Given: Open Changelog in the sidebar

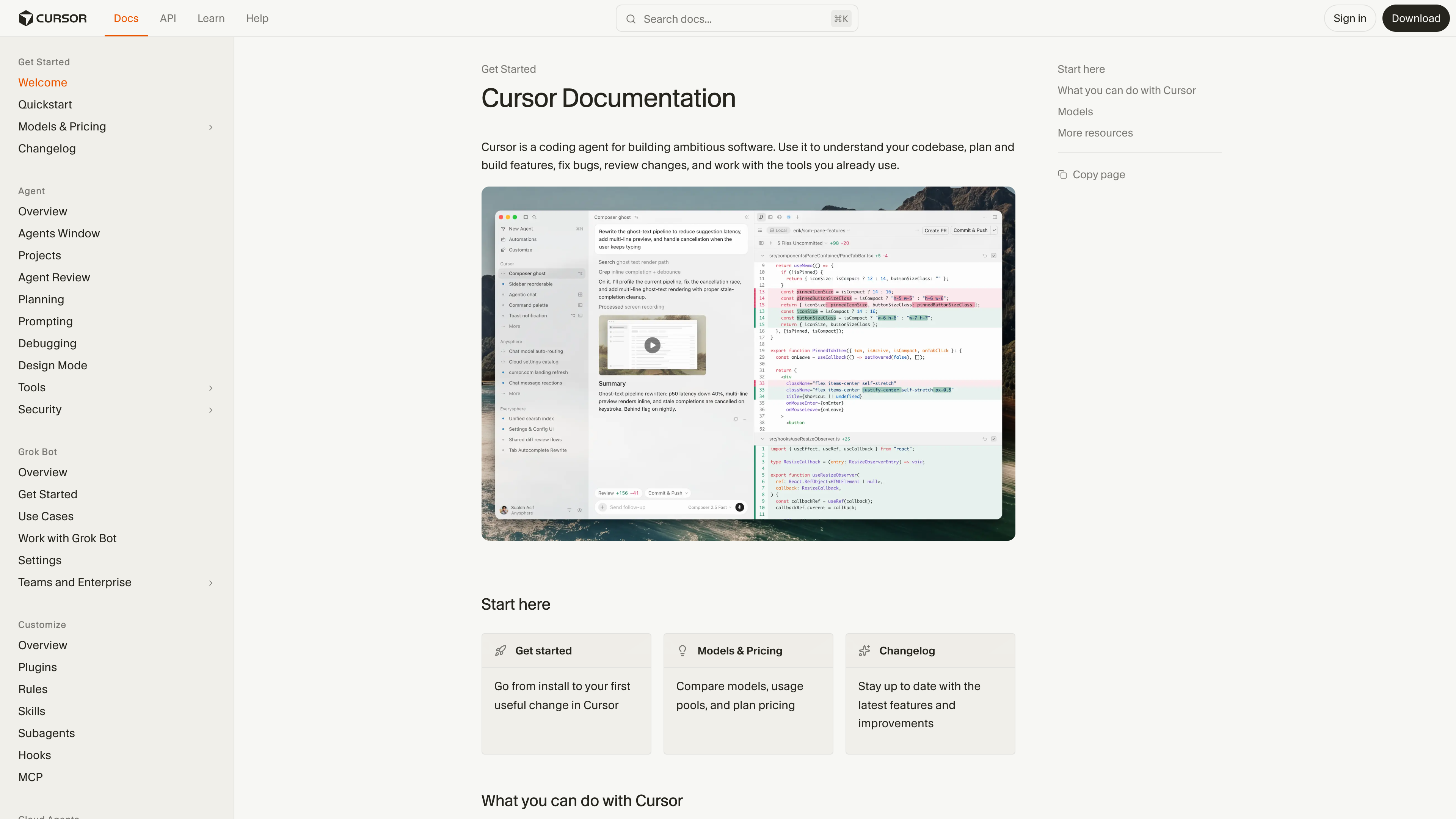Looking at the screenshot, I should tap(47, 149).
